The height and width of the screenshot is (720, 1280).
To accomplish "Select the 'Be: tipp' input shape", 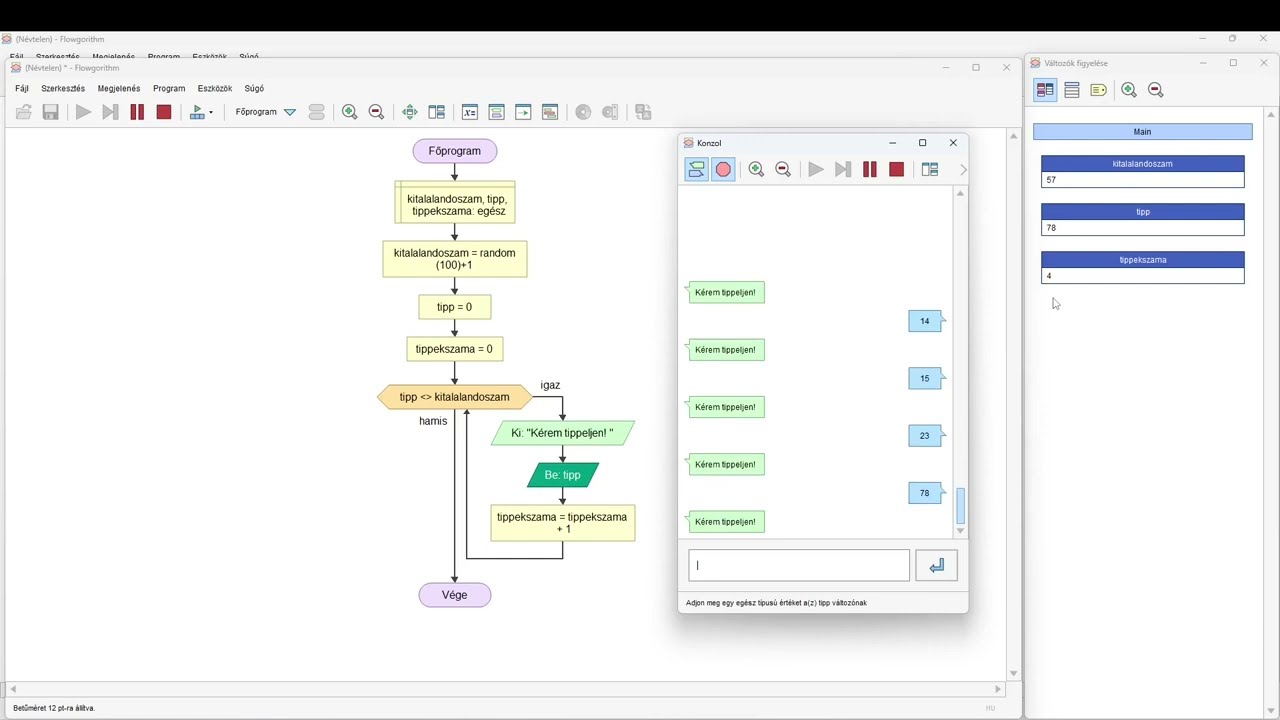I will tap(563, 475).
